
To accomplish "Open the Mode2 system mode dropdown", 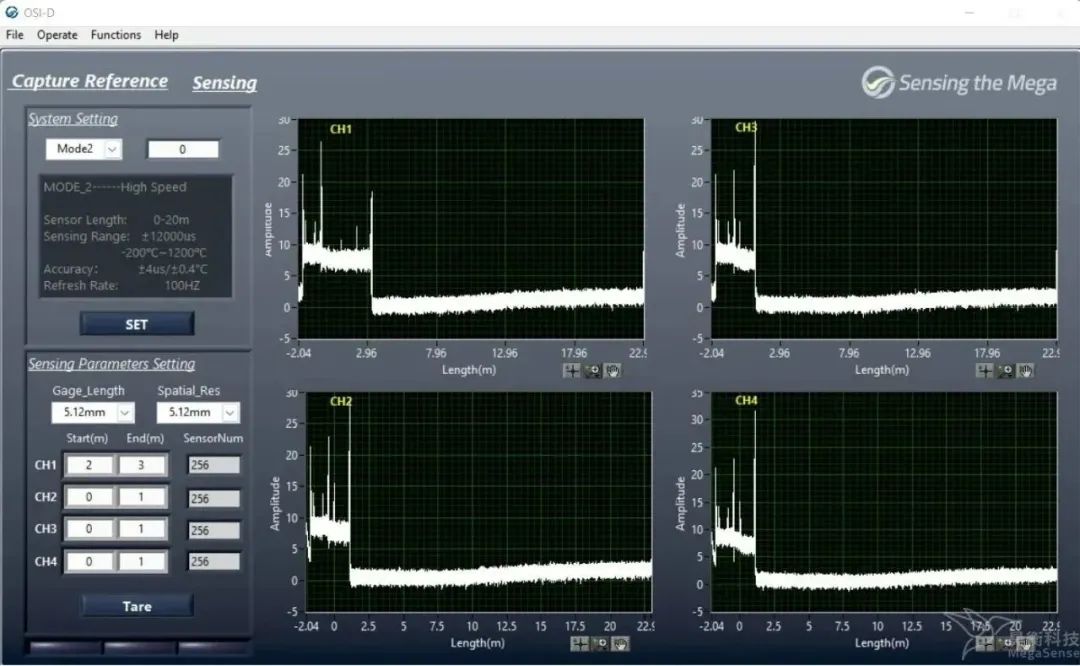I will [x=83, y=149].
